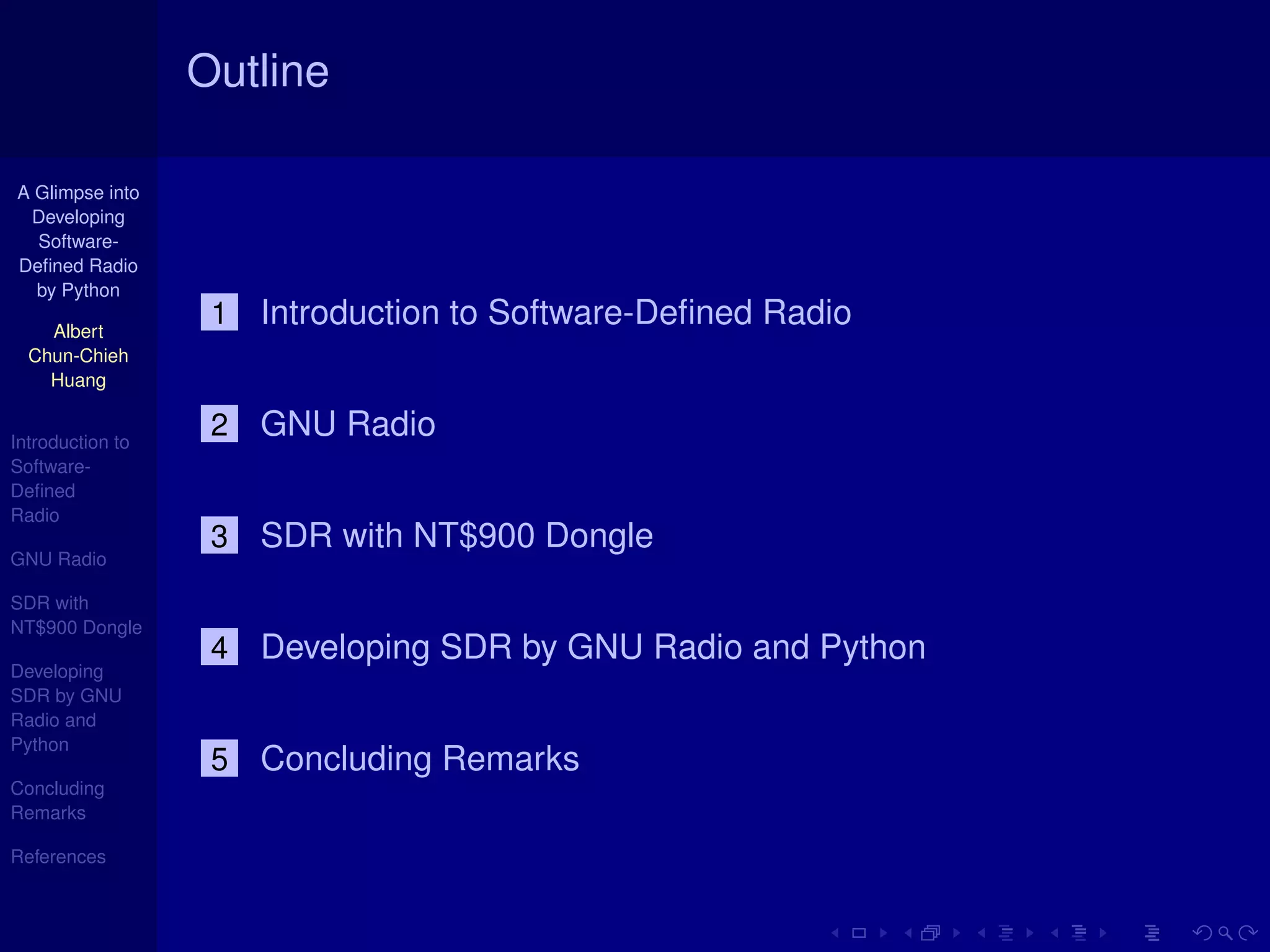Open sidebar section Introduction to Software-Defined Radio
1270x952 pixels.
click(x=70, y=478)
